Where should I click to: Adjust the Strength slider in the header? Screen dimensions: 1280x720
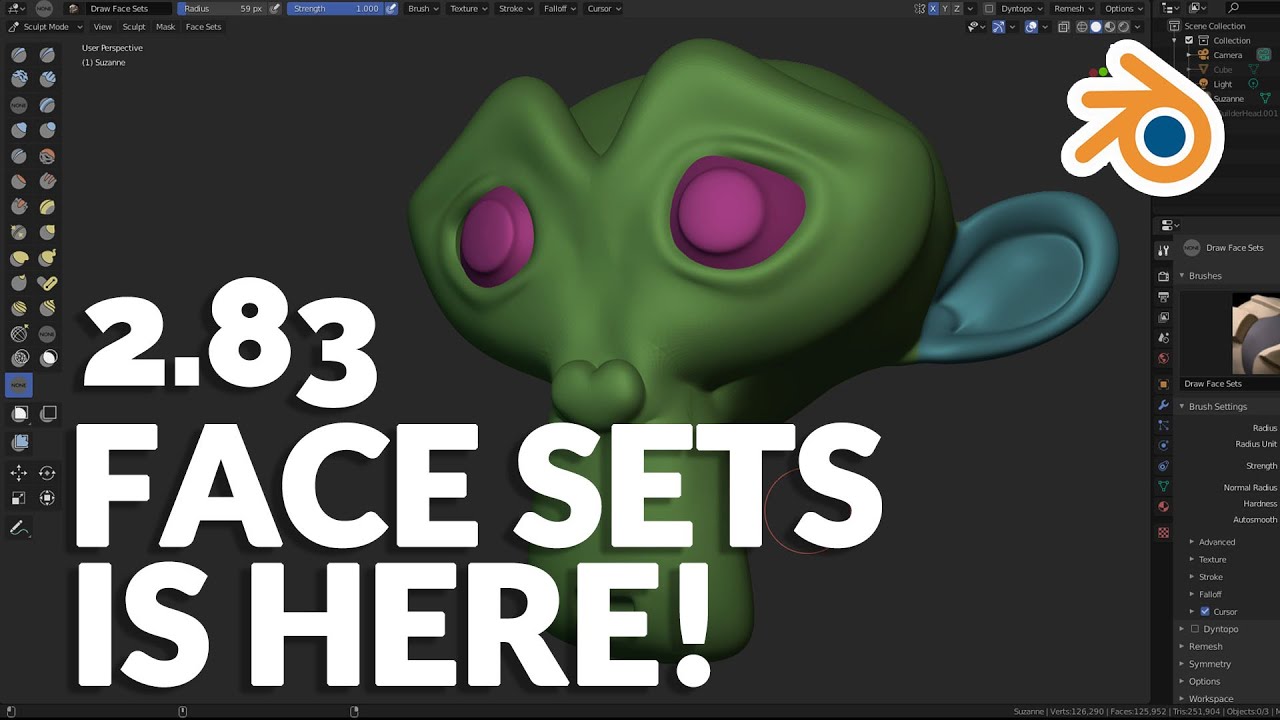coord(335,8)
